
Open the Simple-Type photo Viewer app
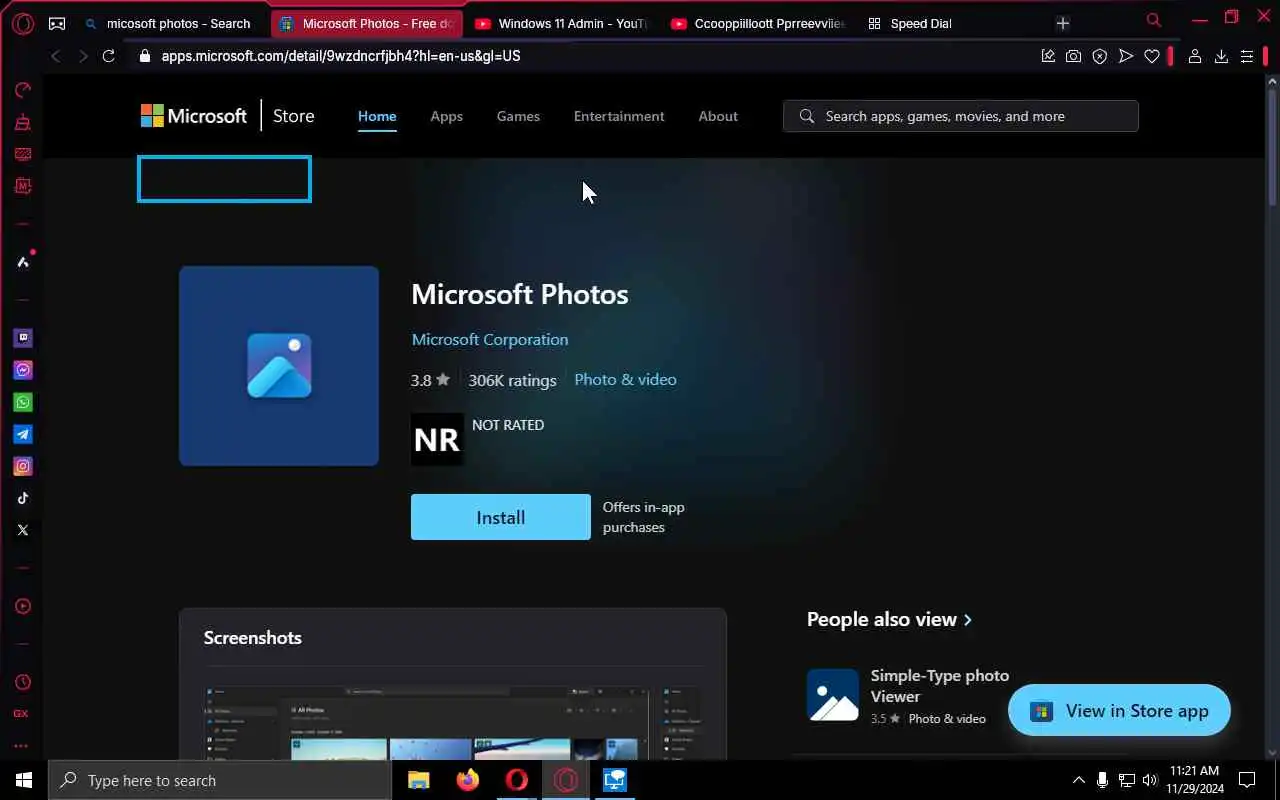click(x=908, y=696)
